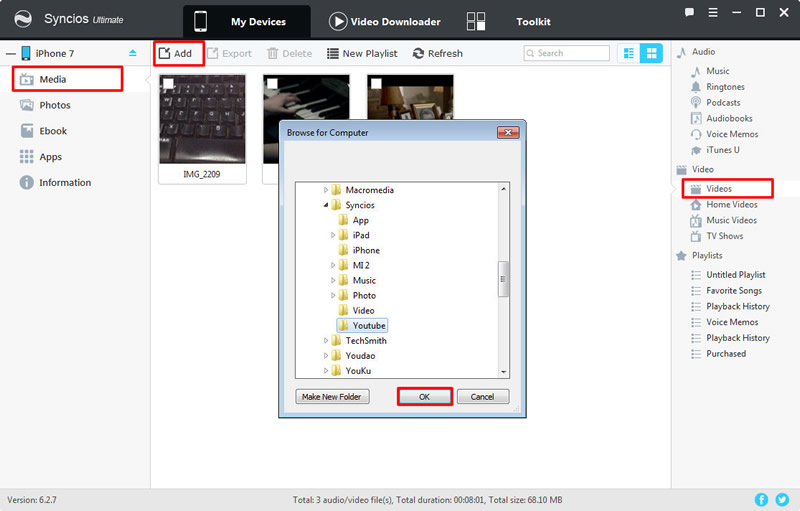Open Favorite Songs playlist
Image resolution: width=800 pixels, height=511 pixels.
click(734, 291)
